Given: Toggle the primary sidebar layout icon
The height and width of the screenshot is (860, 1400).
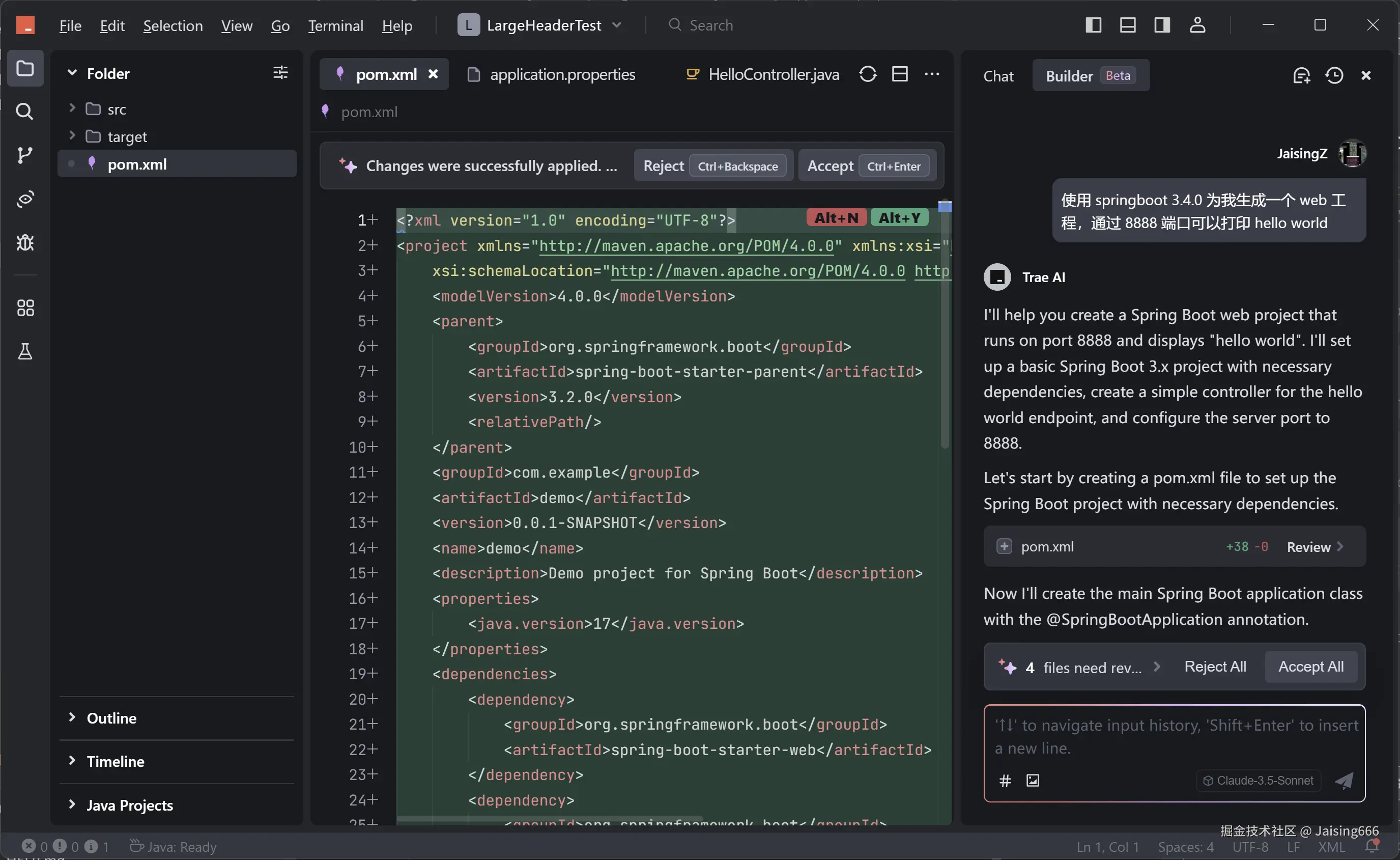Looking at the screenshot, I should 1093,25.
